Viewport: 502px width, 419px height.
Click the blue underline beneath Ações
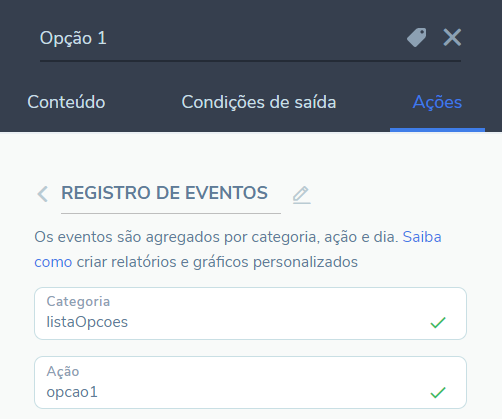click(x=437, y=130)
